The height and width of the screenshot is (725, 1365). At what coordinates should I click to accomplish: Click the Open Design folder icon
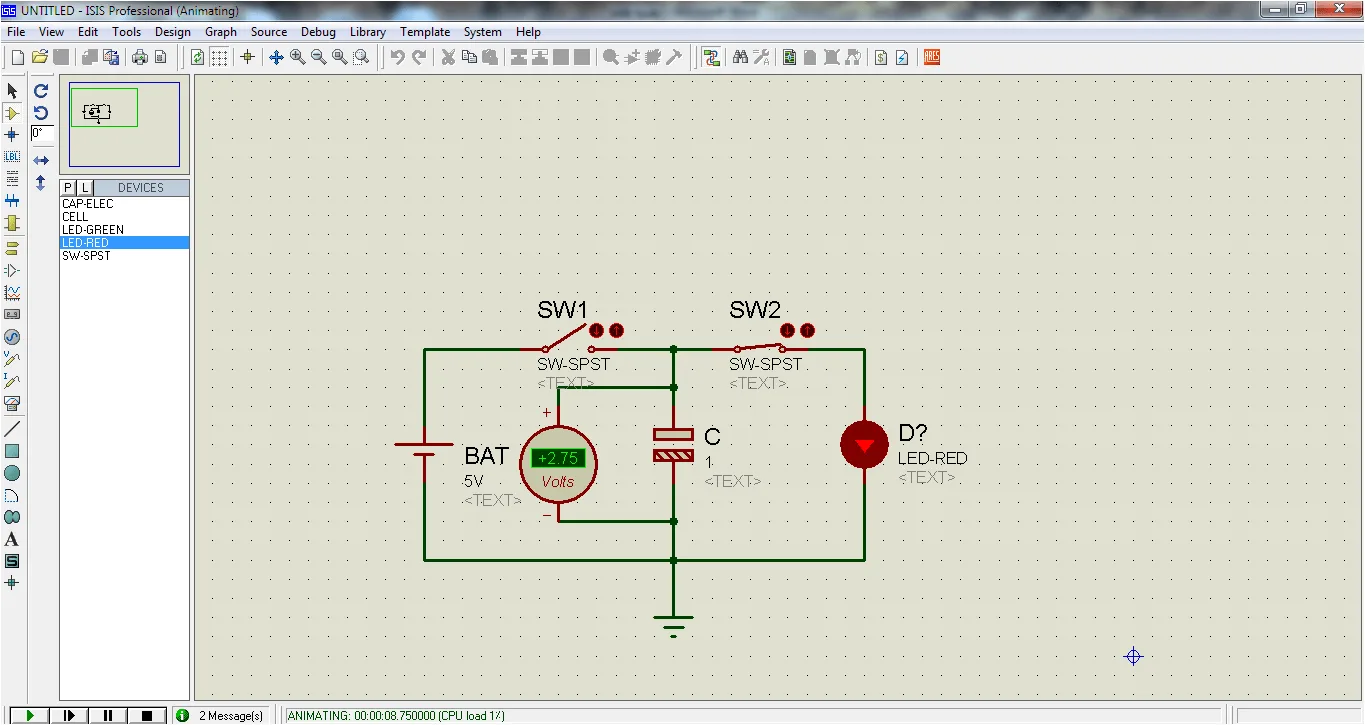pyautogui.click(x=40, y=58)
